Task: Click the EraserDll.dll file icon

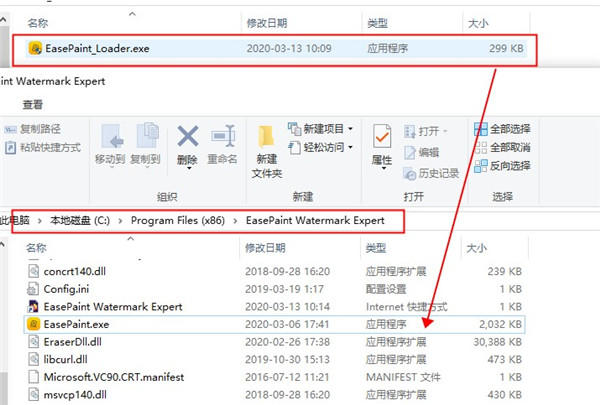Action: point(34,341)
